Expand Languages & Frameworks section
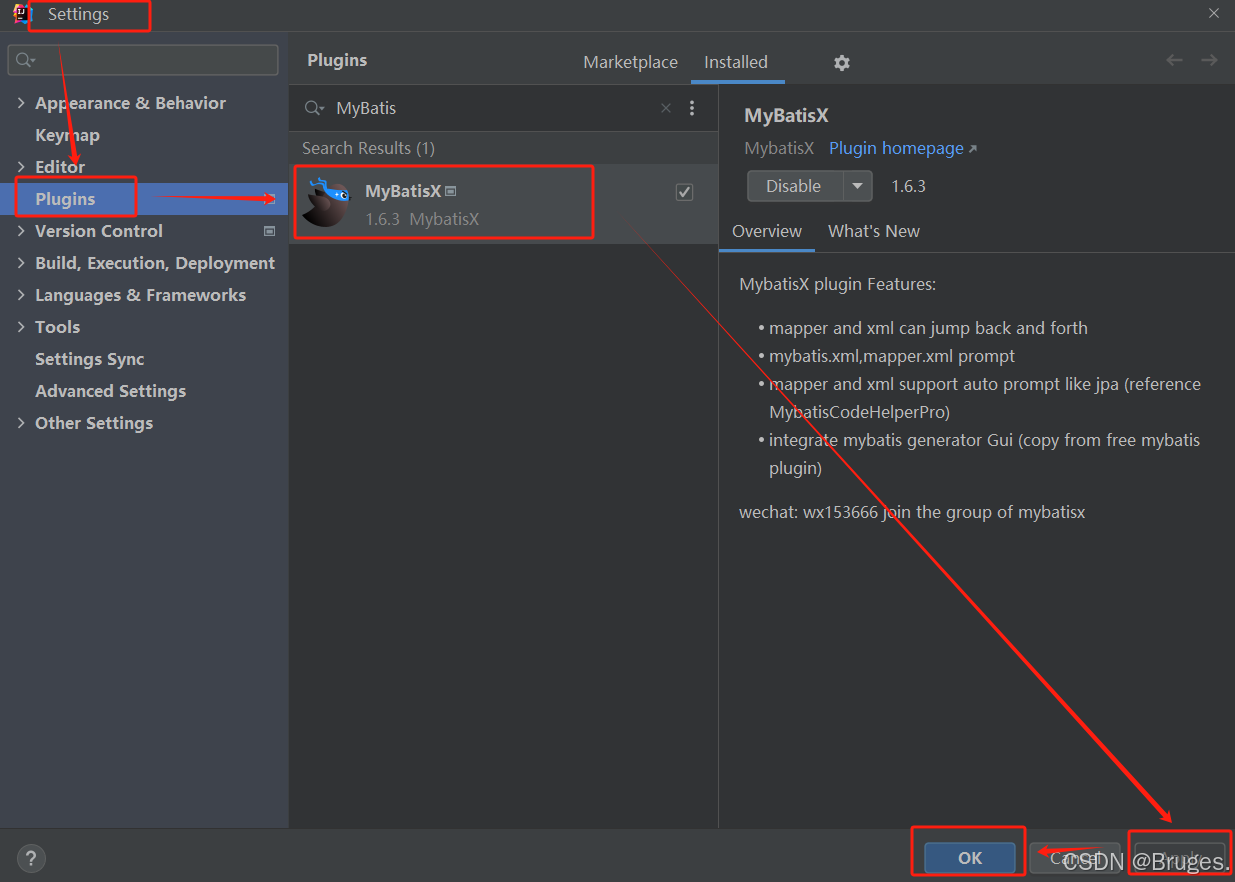Image resolution: width=1235 pixels, height=882 pixels. [21, 295]
